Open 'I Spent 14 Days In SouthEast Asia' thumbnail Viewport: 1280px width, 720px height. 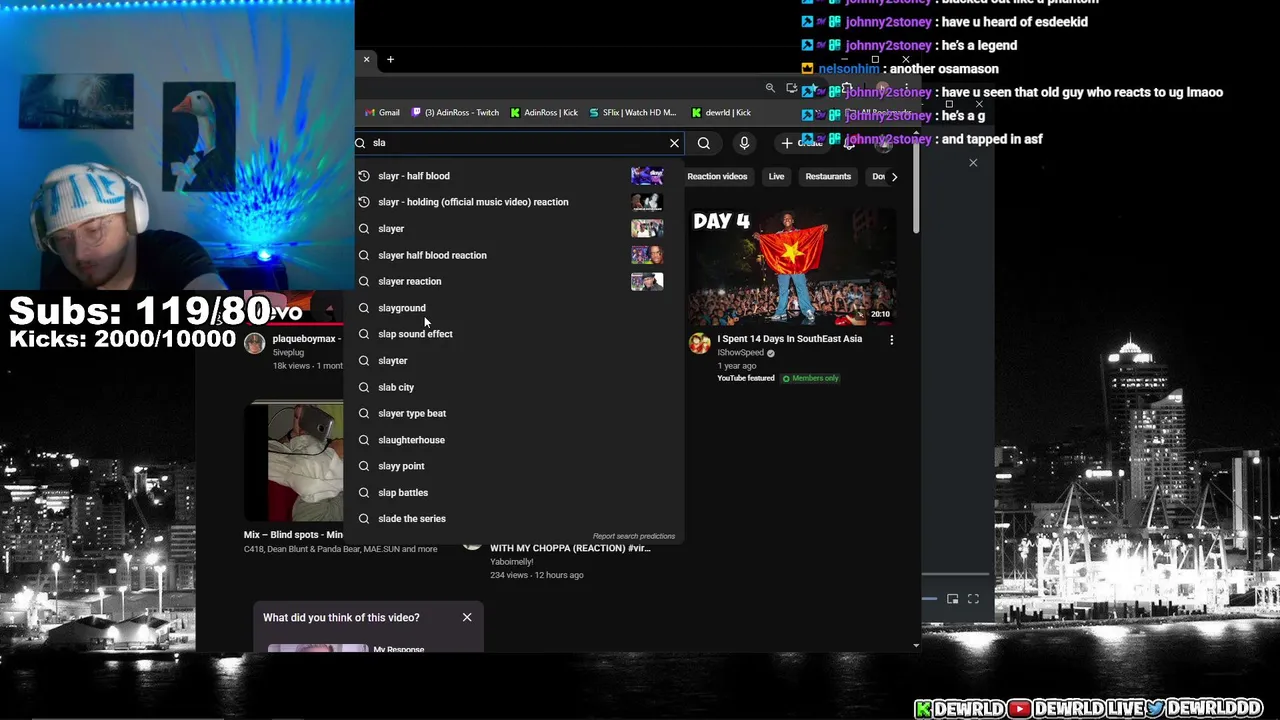pyautogui.click(x=792, y=266)
